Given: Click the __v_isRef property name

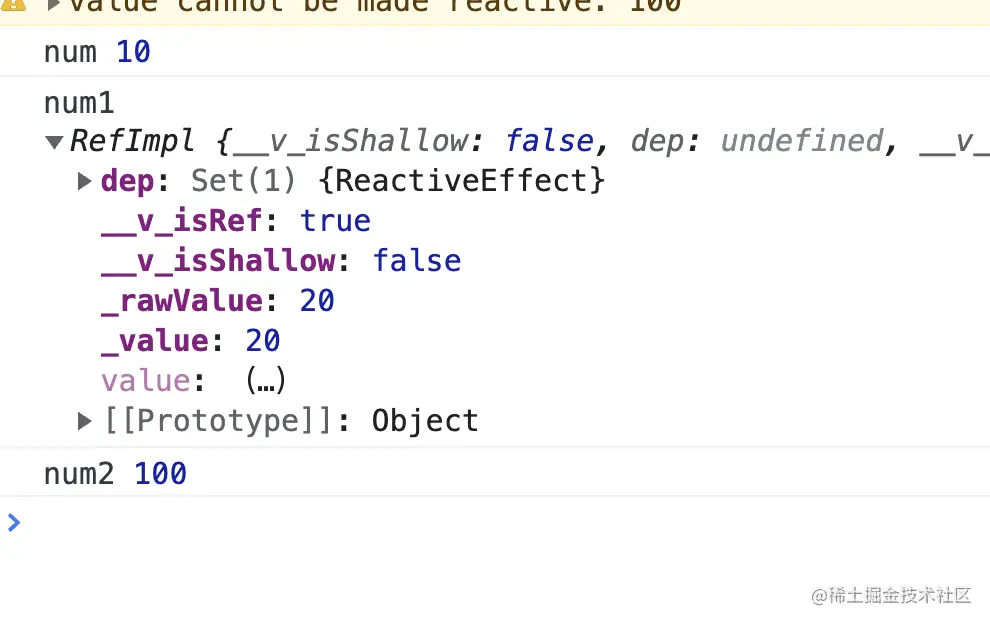Looking at the screenshot, I should click(x=182, y=221).
